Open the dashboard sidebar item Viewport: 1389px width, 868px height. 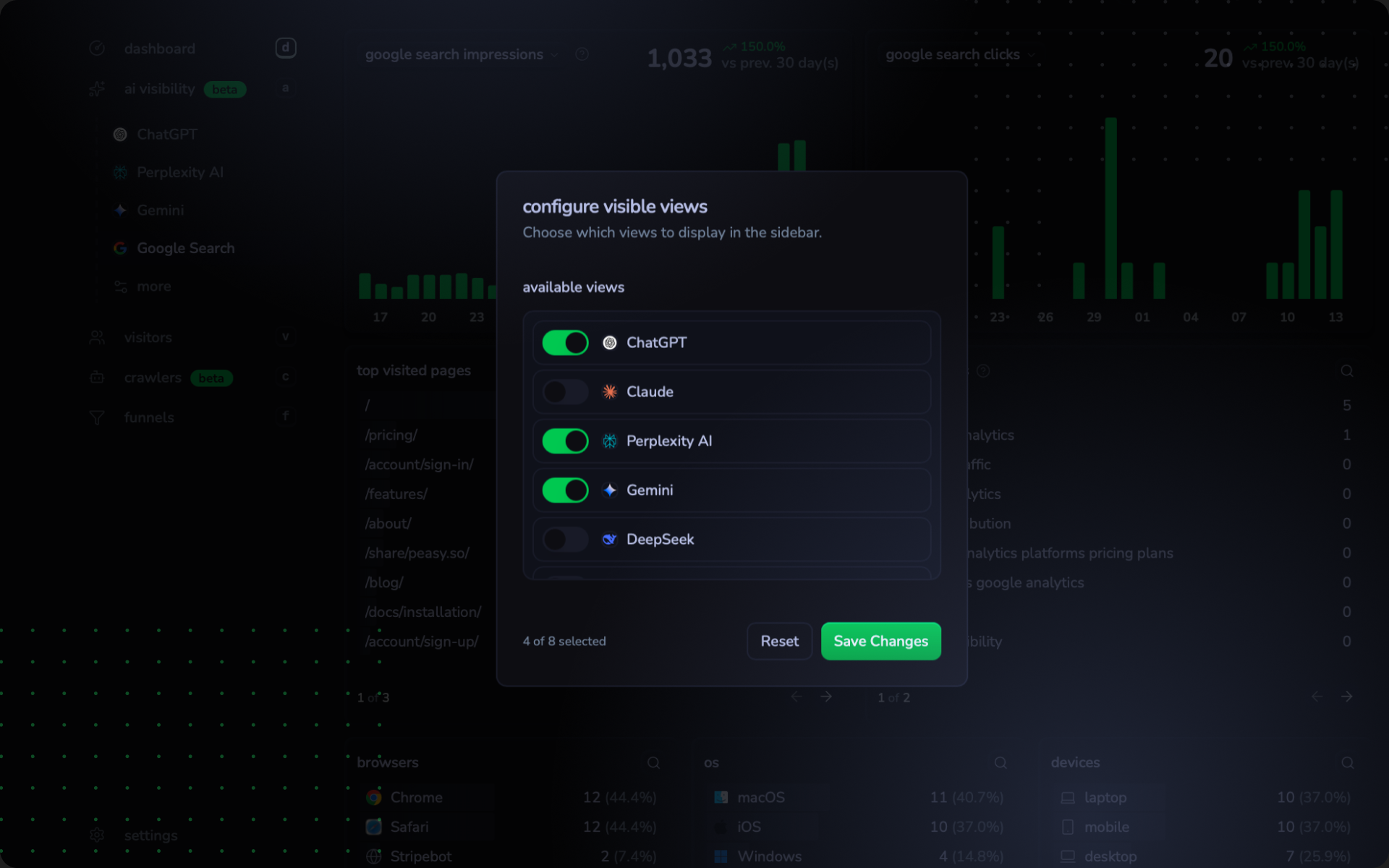pos(159,48)
